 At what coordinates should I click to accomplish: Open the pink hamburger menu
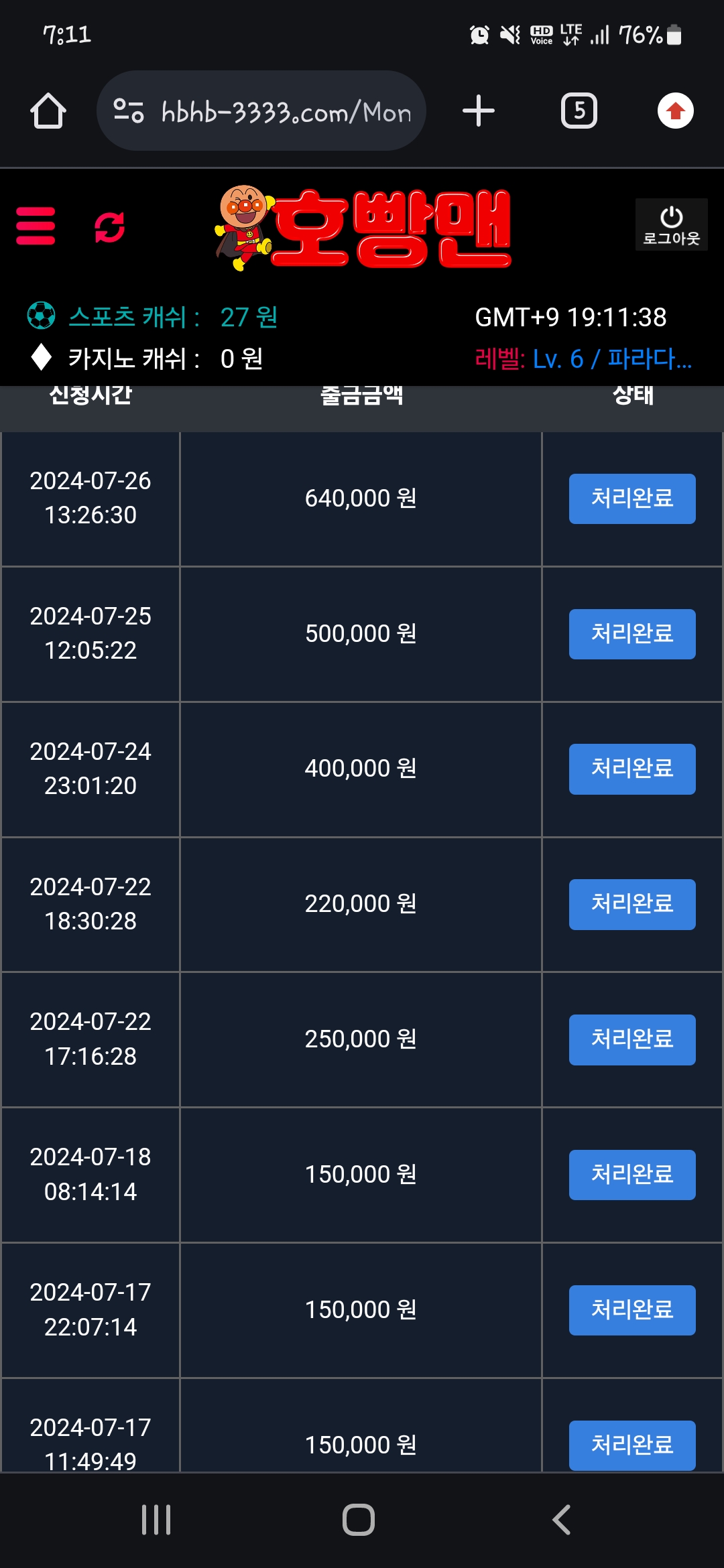[x=36, y=226]
